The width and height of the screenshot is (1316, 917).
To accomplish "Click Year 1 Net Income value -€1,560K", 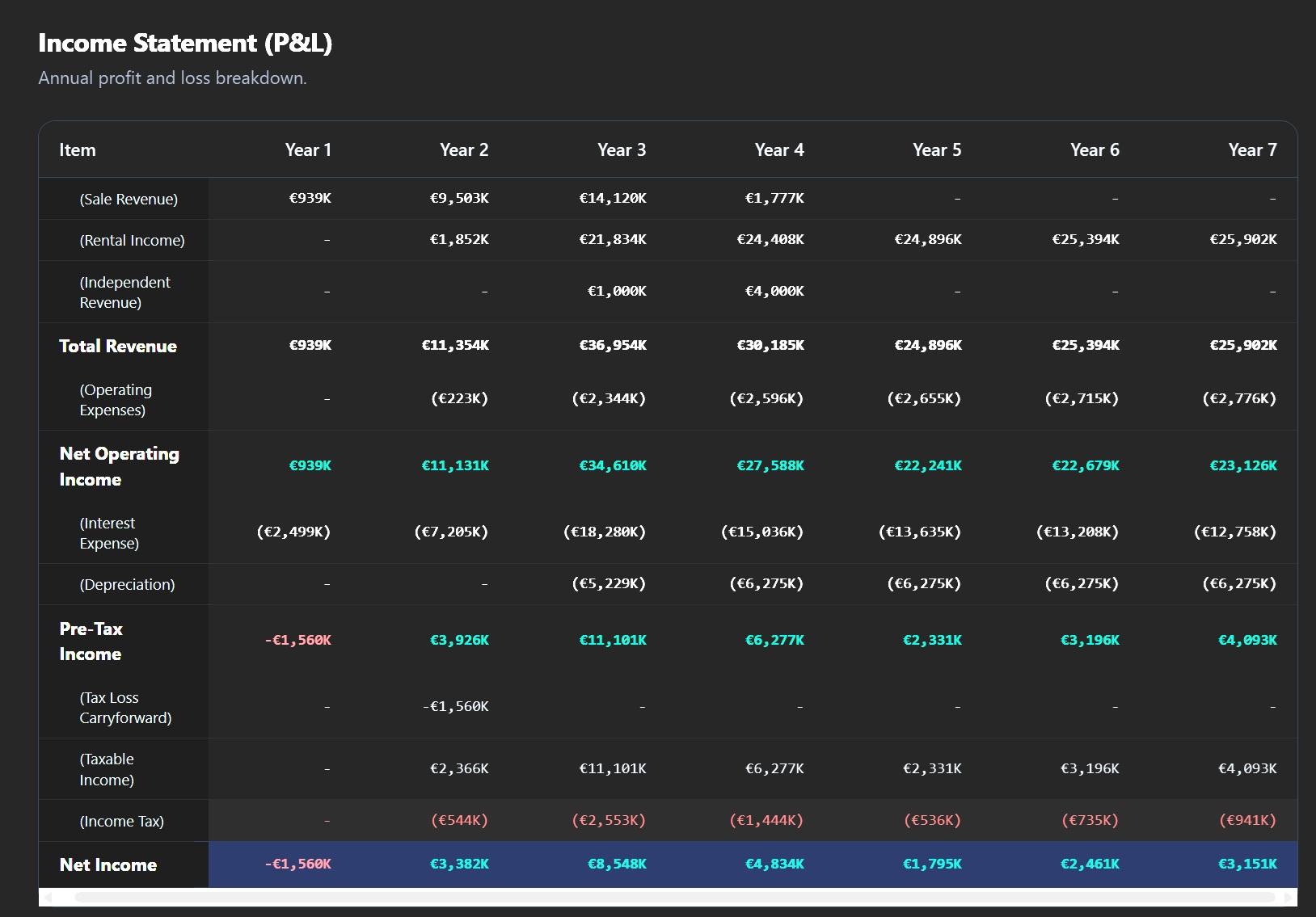I will [297, 864].
